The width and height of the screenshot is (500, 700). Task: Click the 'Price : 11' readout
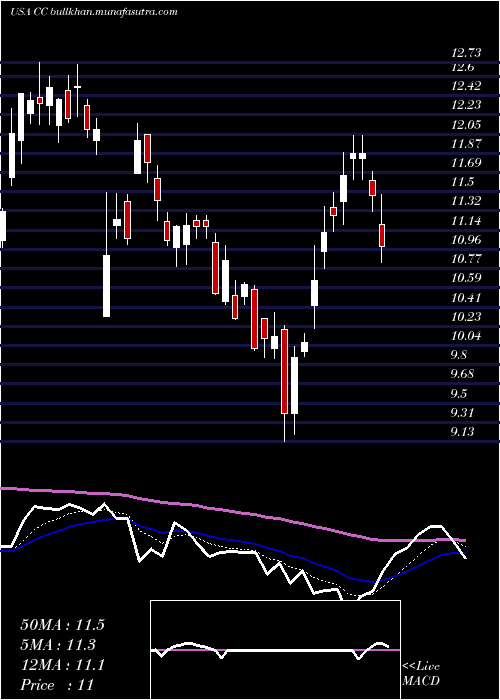tap(57, 685)
